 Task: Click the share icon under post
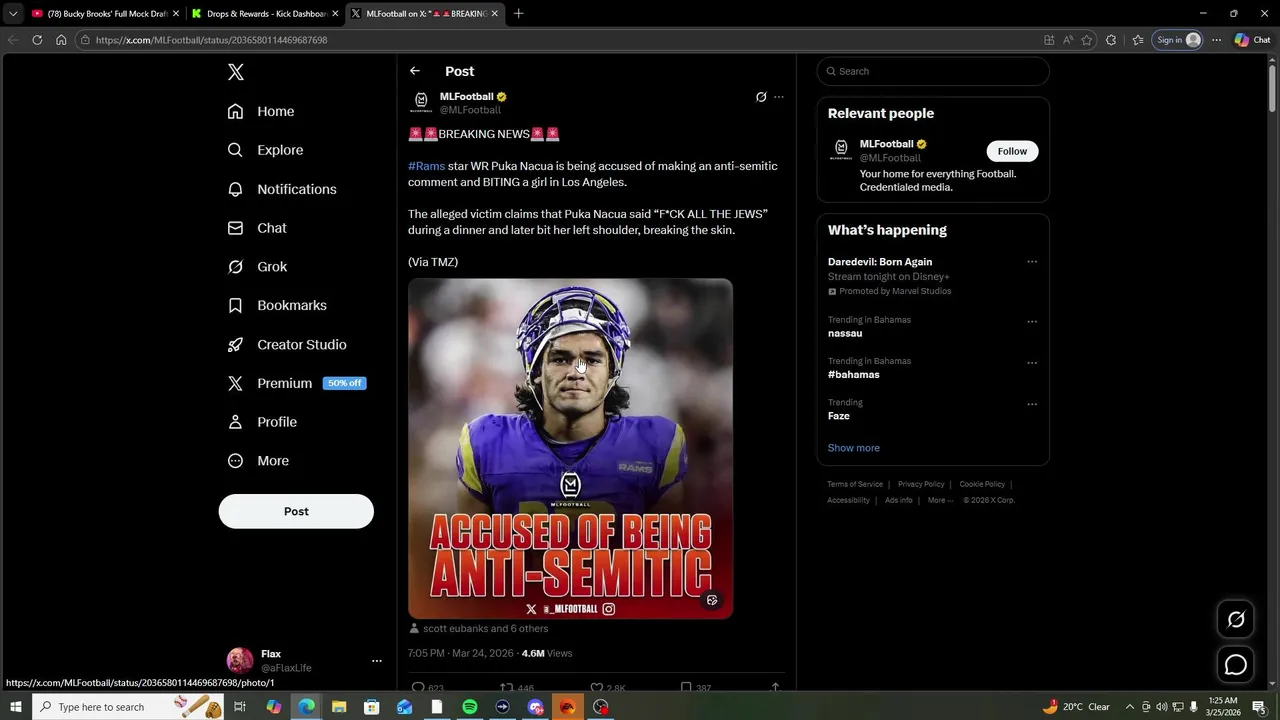click(775, 688)
